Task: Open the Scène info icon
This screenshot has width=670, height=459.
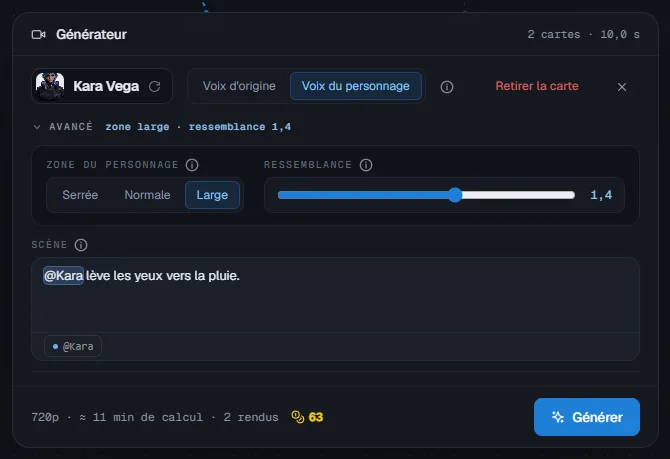Action: [x=81, y=245]
